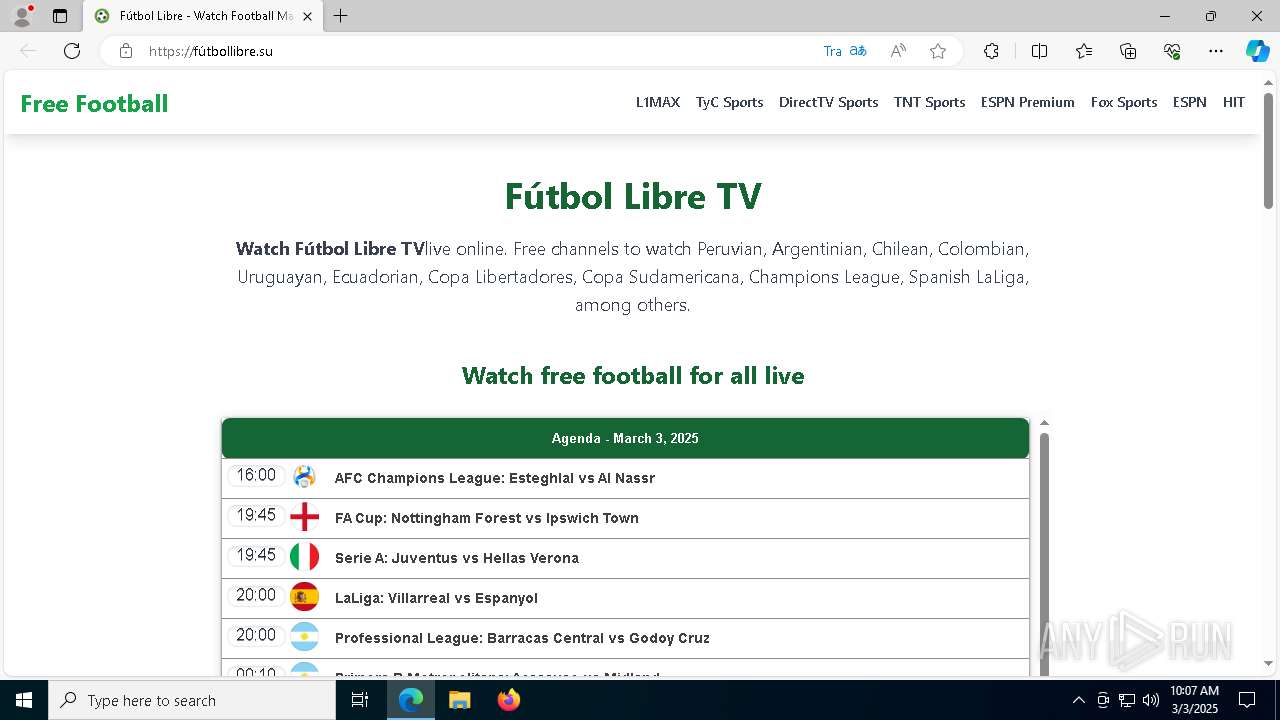Screen dimensions: 1280x720
Task: Close the Fútbol Libre browser tab
Action: [307, 16]
